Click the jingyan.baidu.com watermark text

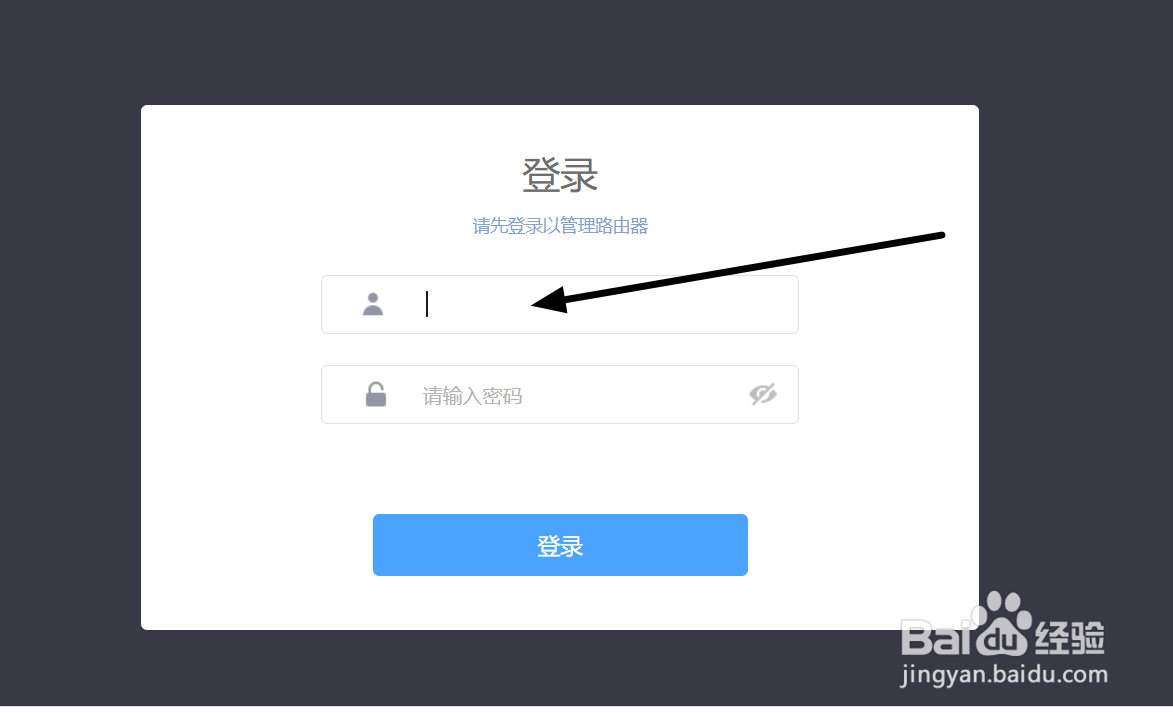click(x=1004, y=675)
